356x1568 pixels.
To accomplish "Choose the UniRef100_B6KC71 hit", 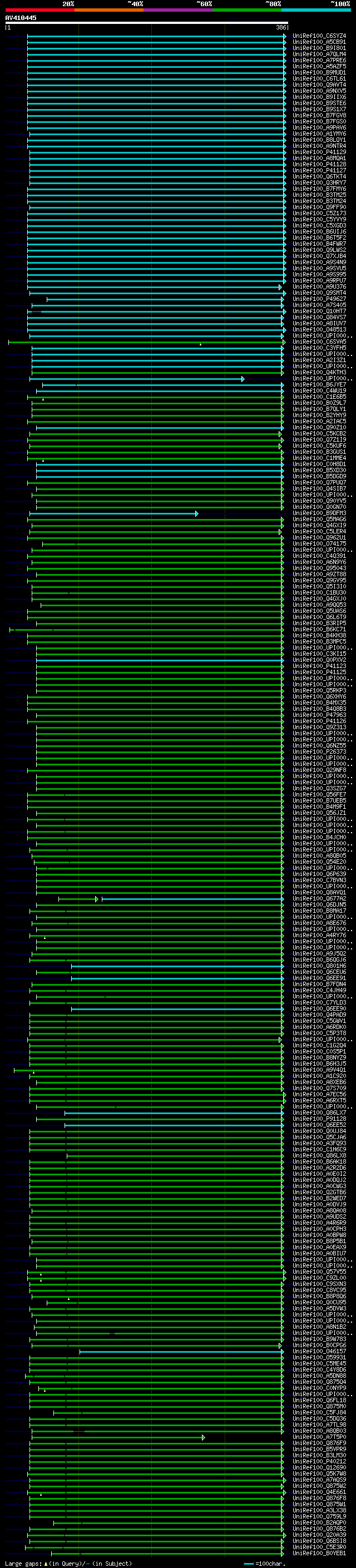I will (319, 630).
